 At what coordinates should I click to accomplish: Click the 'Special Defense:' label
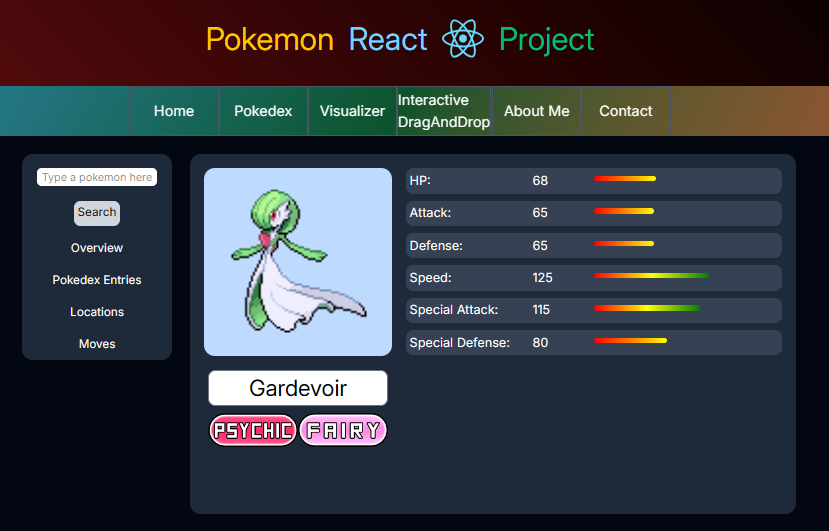[459, 343]
